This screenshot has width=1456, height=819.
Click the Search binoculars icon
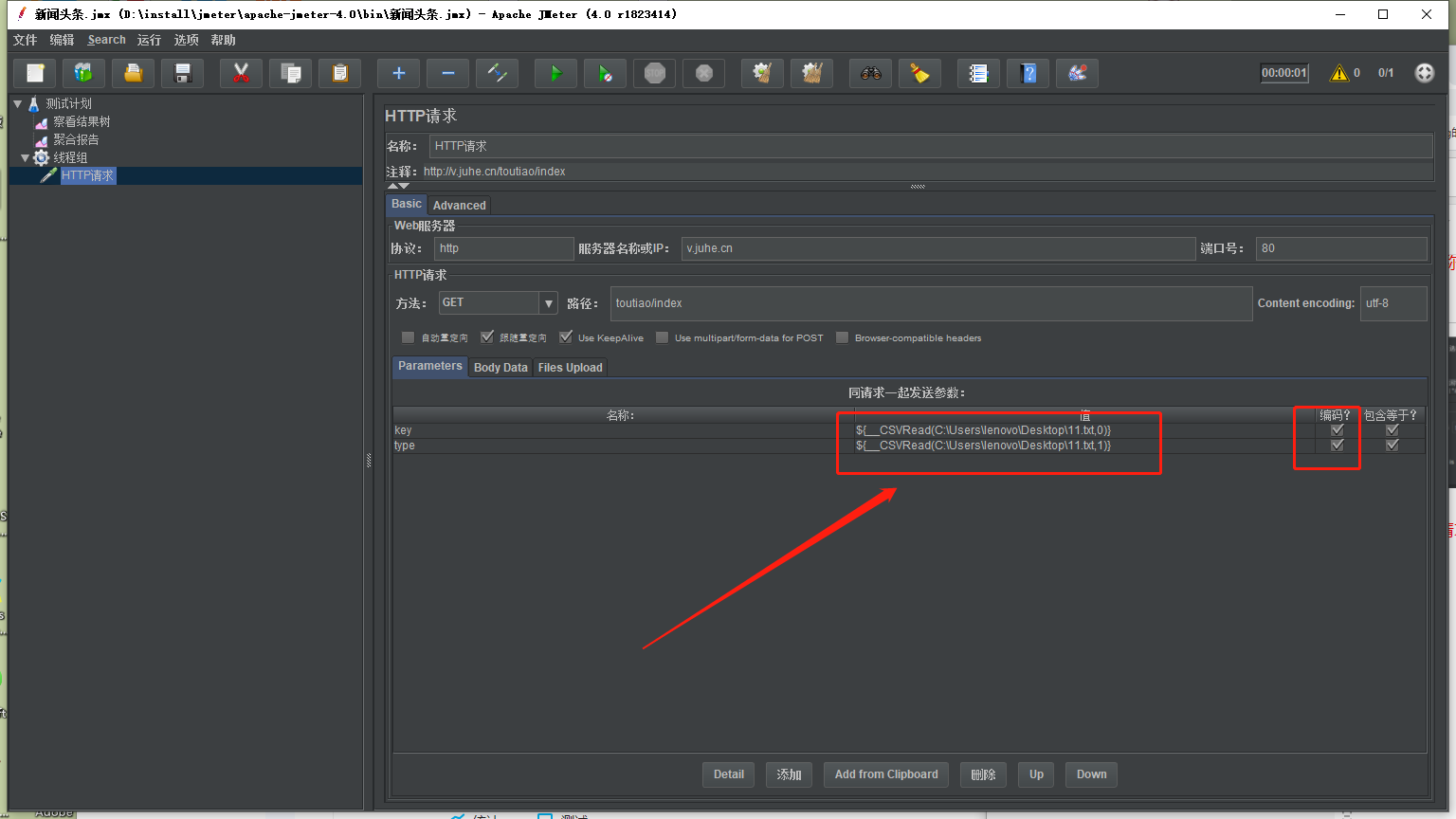(870, 73)
